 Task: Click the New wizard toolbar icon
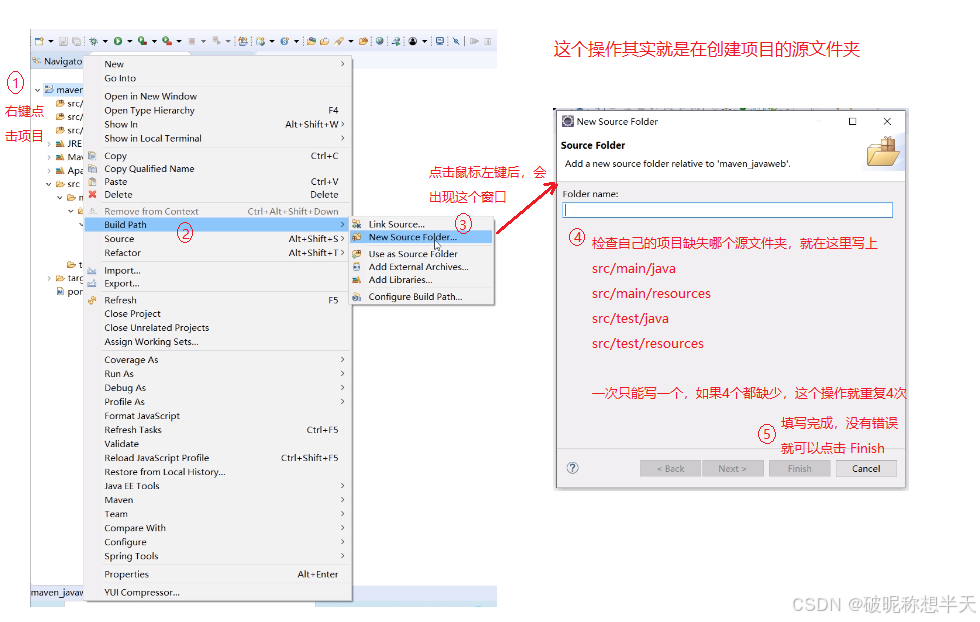click(39, 41)
